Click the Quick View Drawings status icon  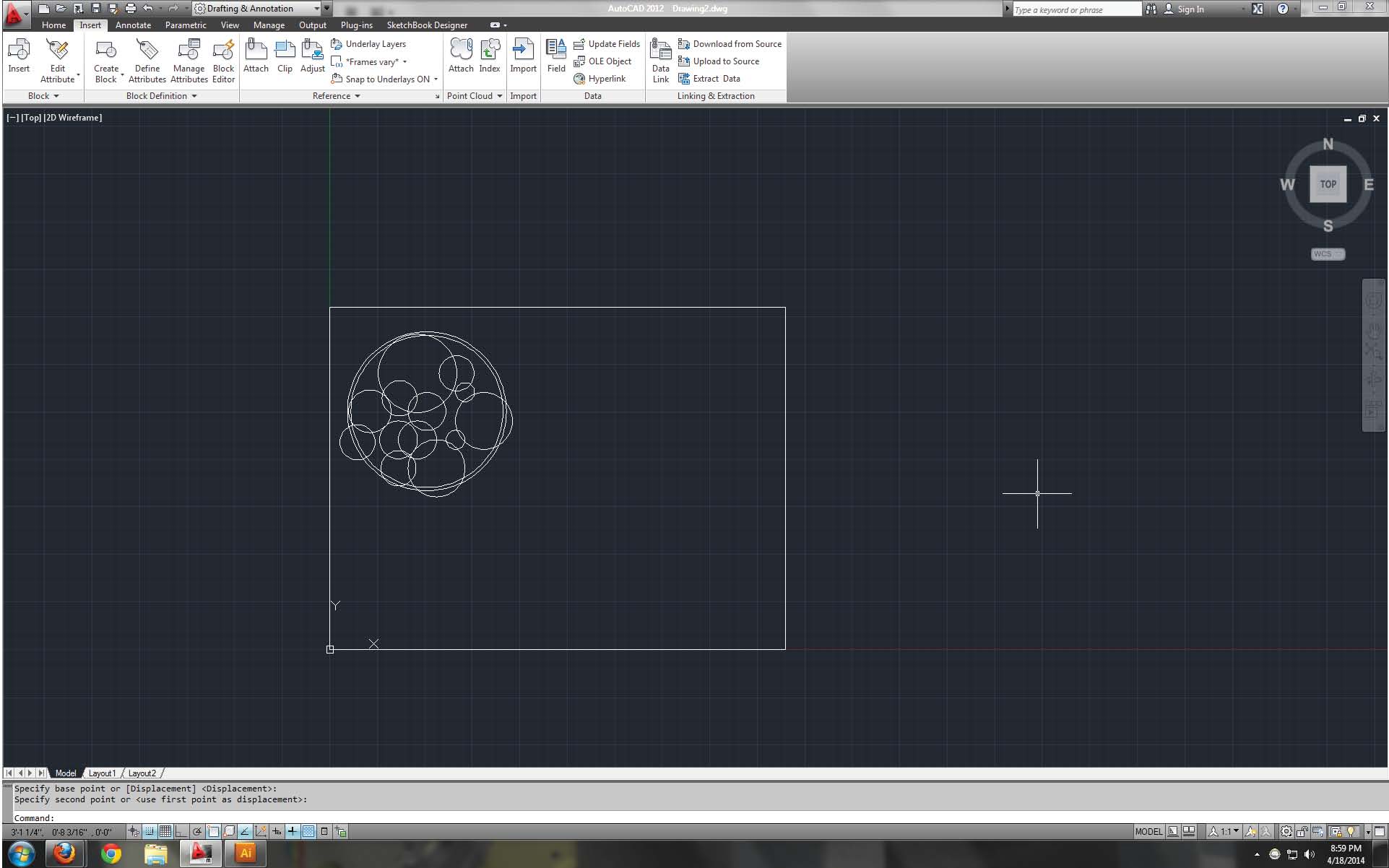[x=1189, y=831]
